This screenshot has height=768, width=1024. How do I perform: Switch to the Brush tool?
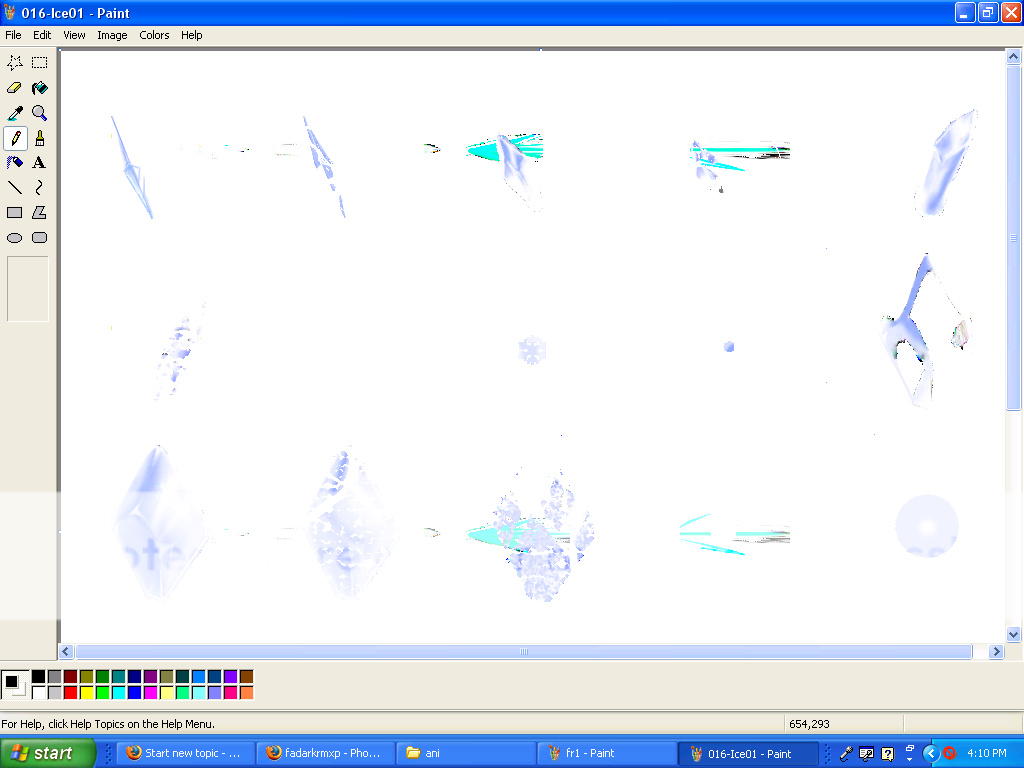click(x=39, y=138)
